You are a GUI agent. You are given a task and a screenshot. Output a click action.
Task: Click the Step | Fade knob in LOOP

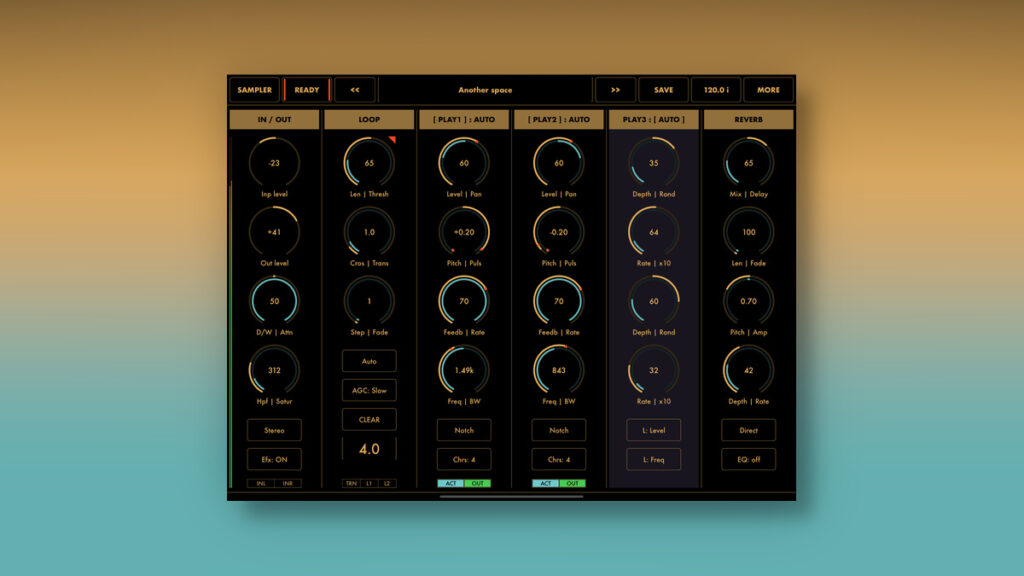point(369,301)
